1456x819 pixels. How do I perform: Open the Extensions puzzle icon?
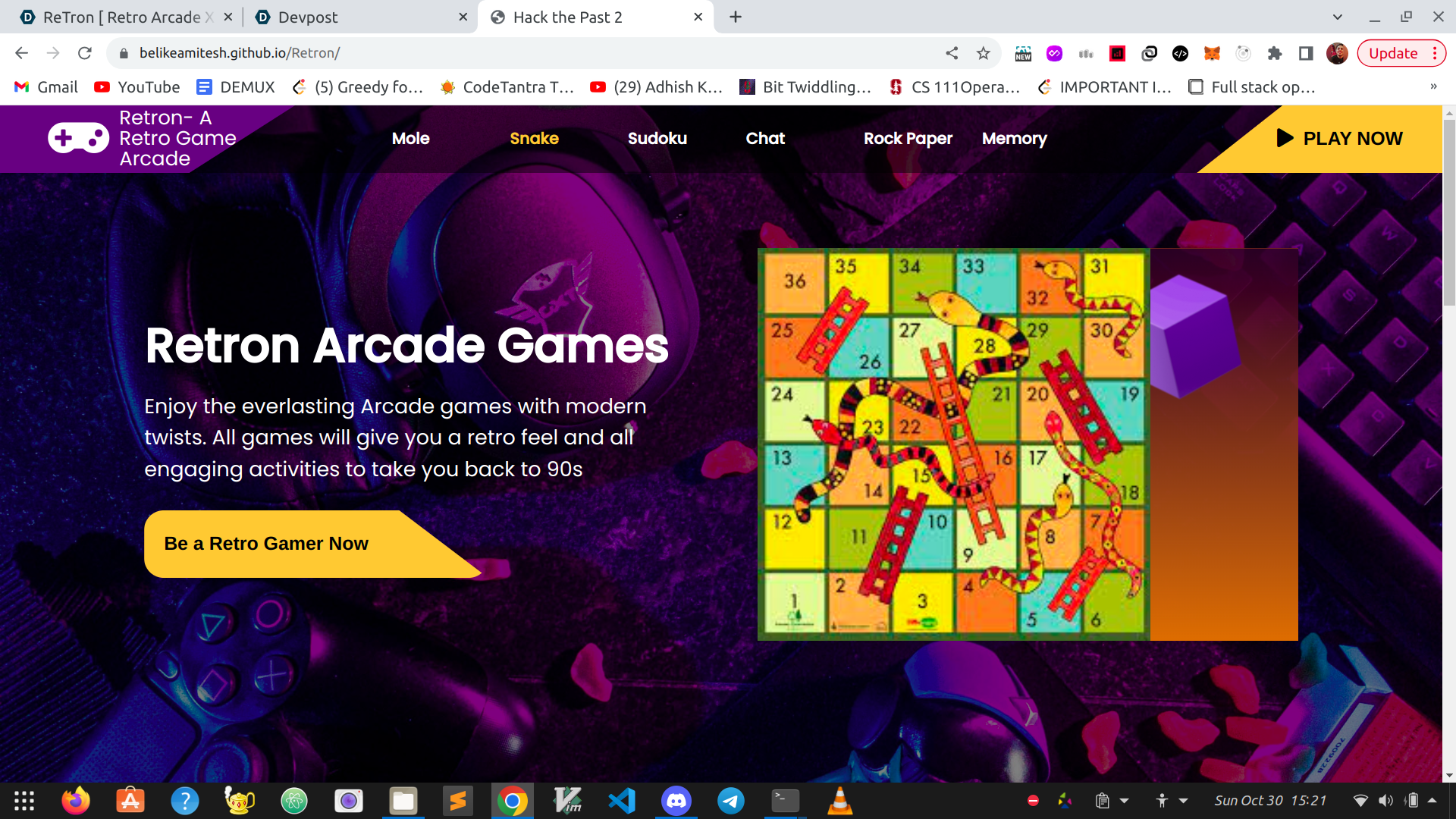tap(1274, 53)
